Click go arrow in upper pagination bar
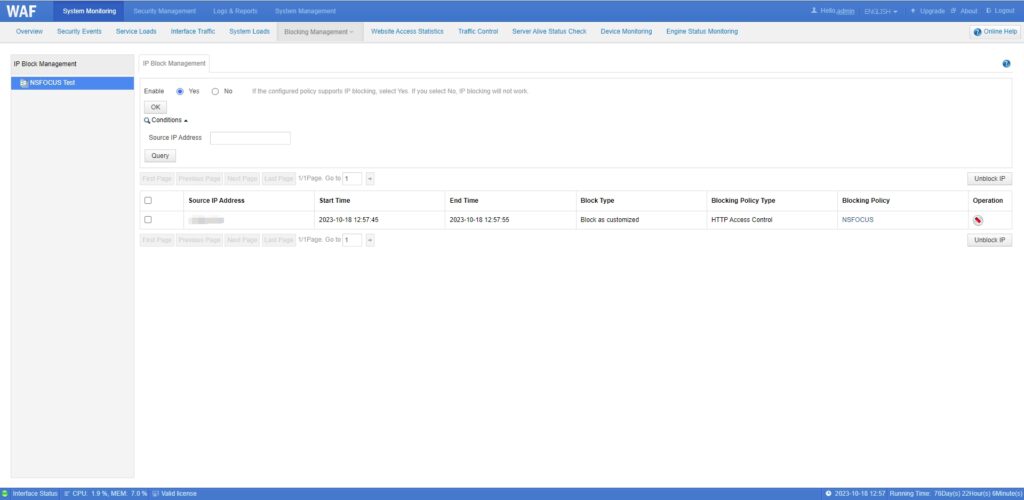Viewport: 1024px width, 500px height. pos(370,179)
